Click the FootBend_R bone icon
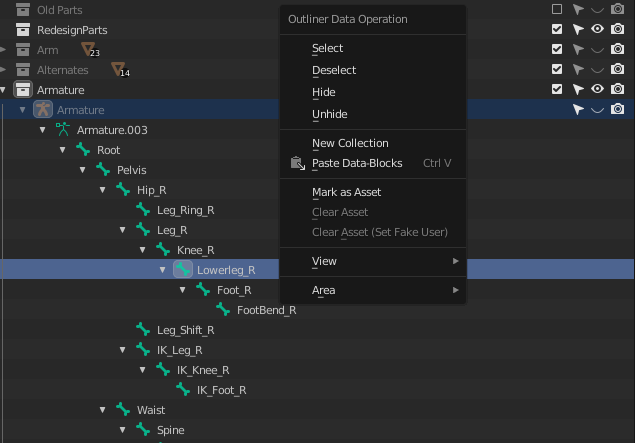635x443 pixels. pos(223,309)
